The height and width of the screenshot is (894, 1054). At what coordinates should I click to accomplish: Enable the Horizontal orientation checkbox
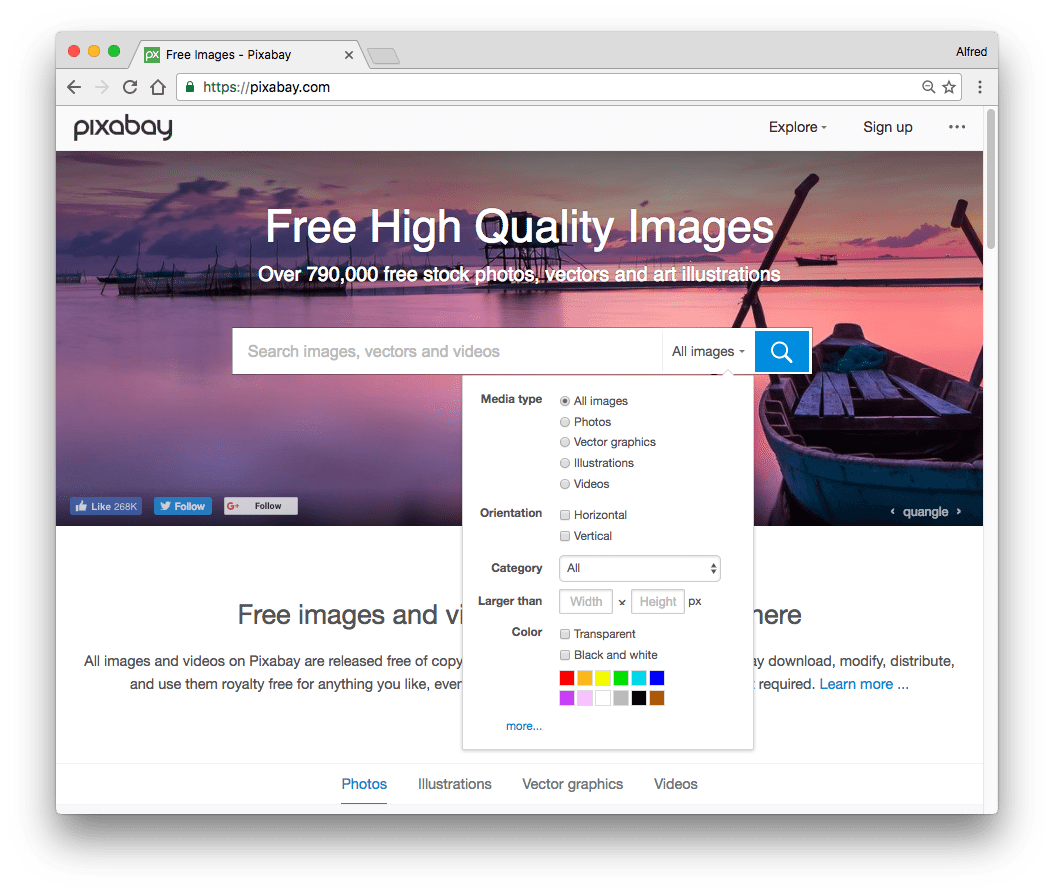pos(565,514)
